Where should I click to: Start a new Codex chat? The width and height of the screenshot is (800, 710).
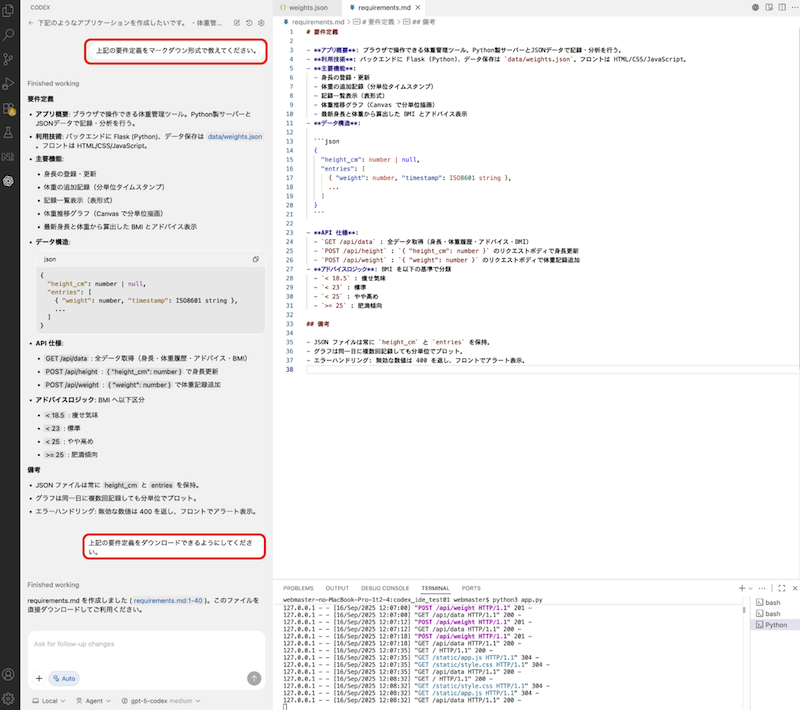237,23
